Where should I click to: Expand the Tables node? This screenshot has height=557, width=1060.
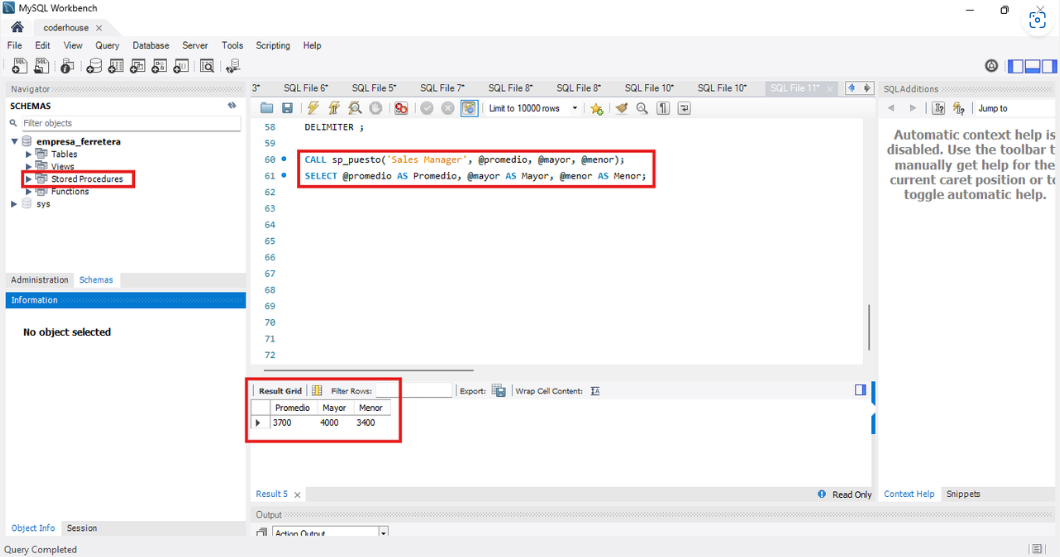[28, 154]
